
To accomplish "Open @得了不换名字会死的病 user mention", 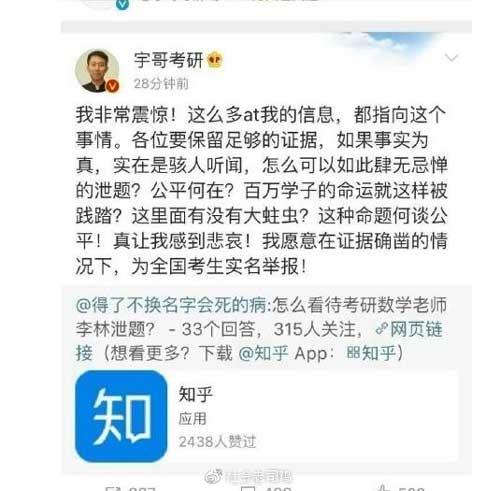I will (171, 305).
